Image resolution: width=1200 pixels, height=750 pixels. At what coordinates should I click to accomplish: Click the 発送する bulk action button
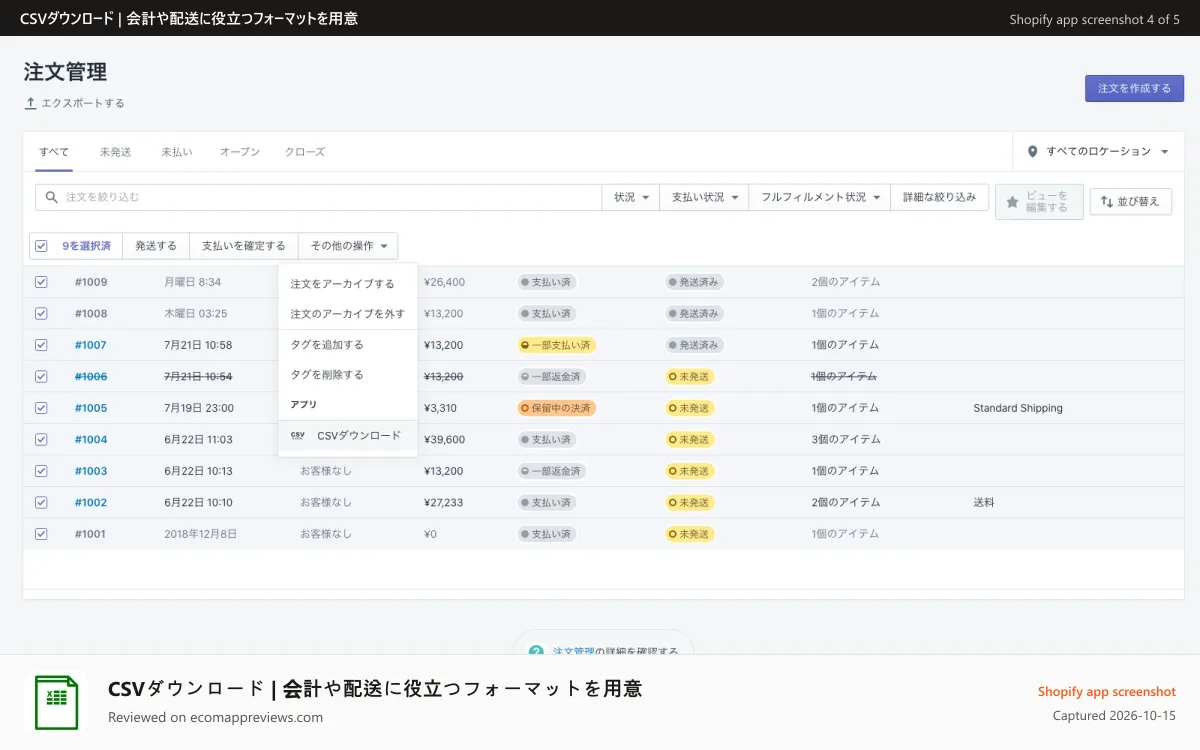(156, 246)
